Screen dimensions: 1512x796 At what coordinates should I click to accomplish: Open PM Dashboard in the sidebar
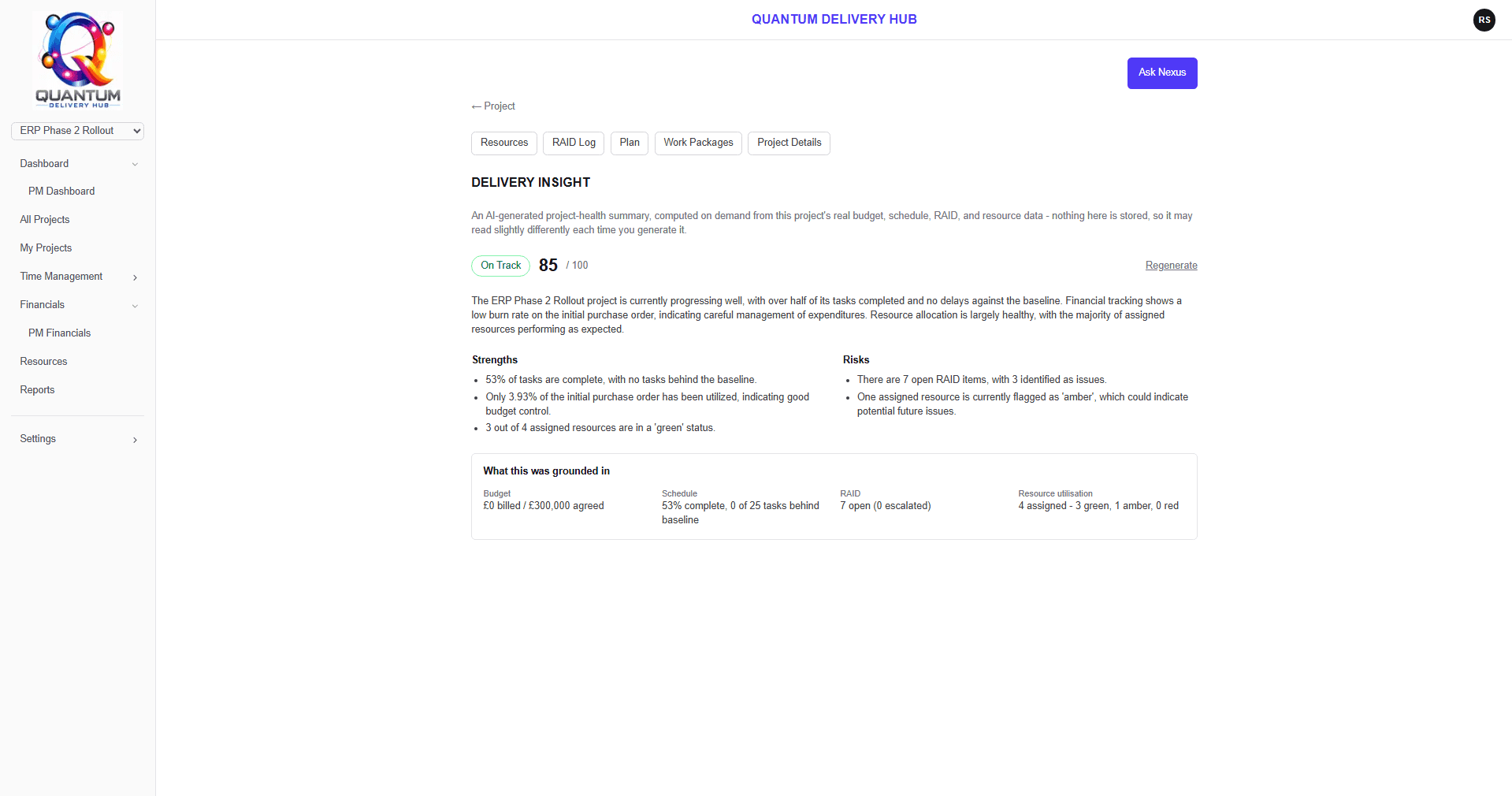(61, 192)
